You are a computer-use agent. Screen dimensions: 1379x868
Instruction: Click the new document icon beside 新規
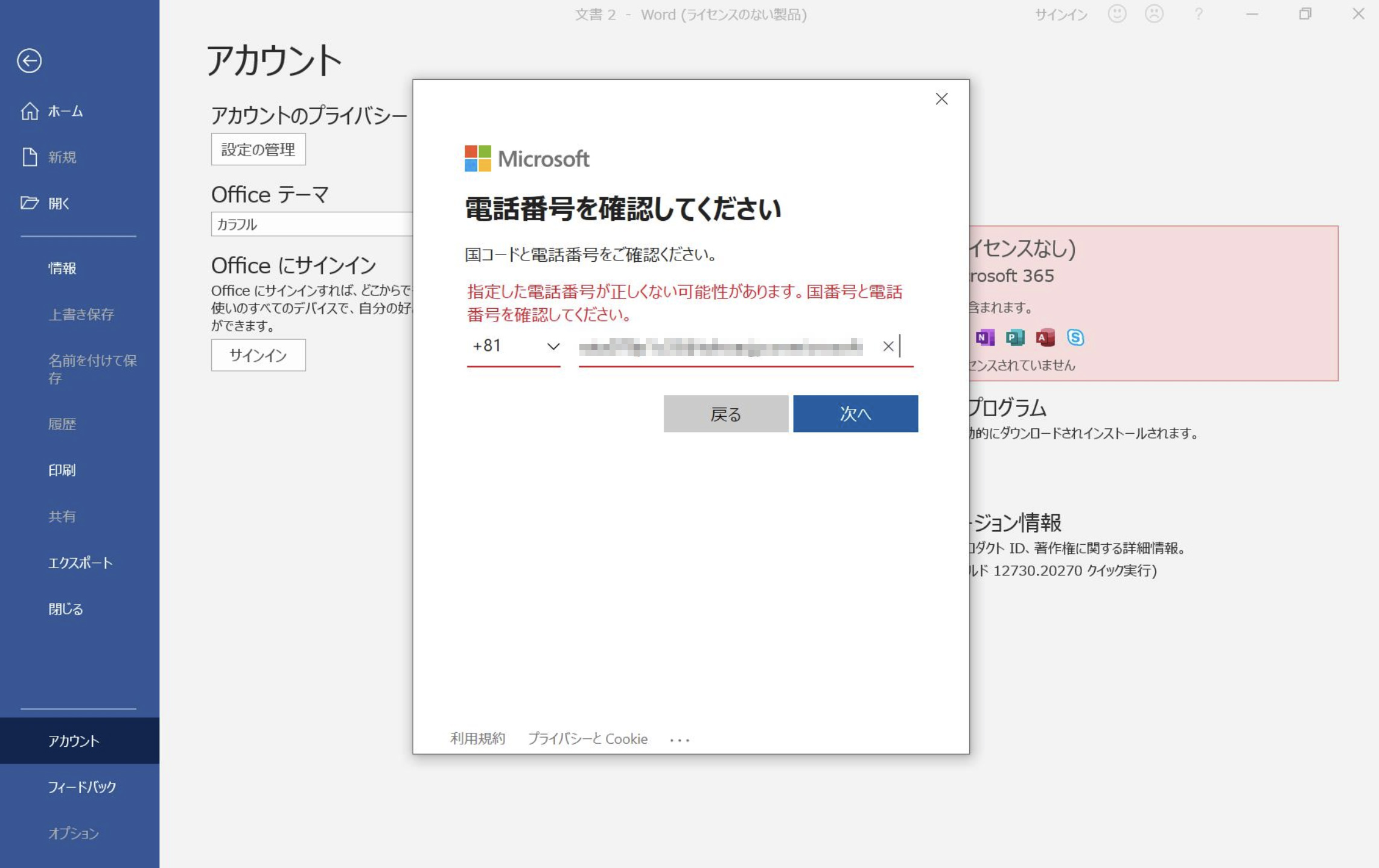pyautogui.click(x=30, y=157)
